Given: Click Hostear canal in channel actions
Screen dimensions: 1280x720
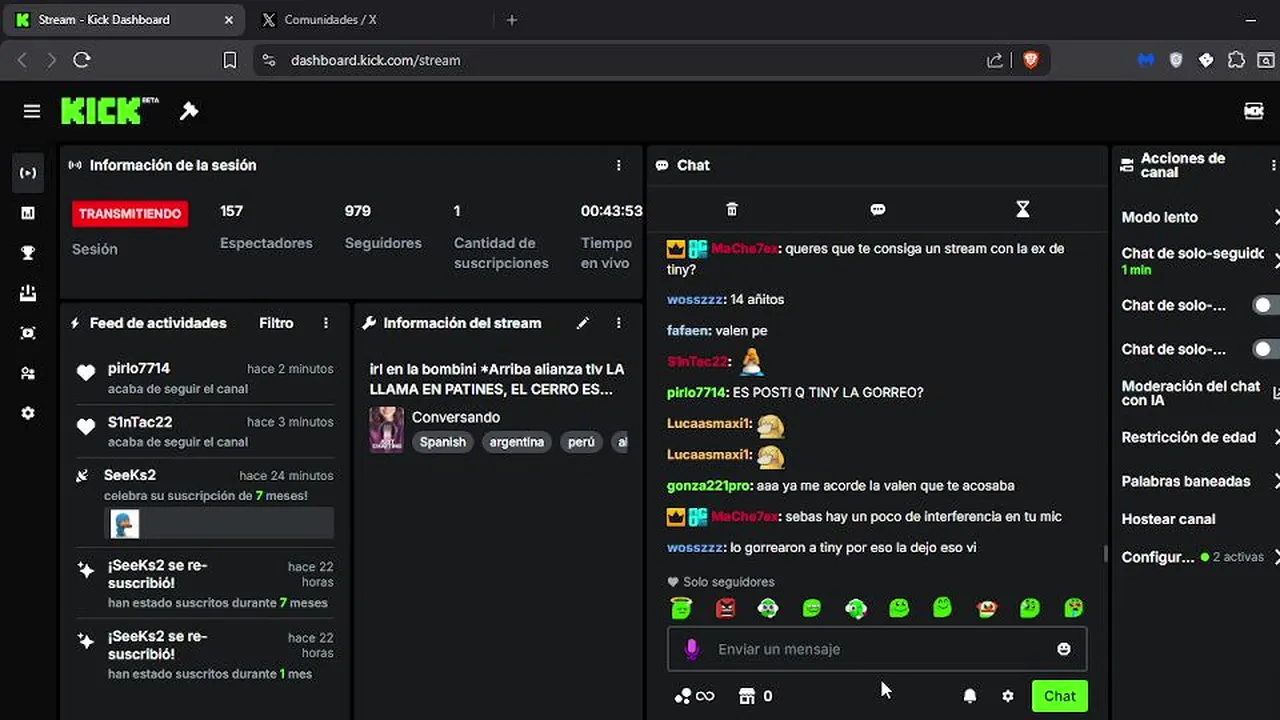Looking at the screenshot, I should 1168,519.
